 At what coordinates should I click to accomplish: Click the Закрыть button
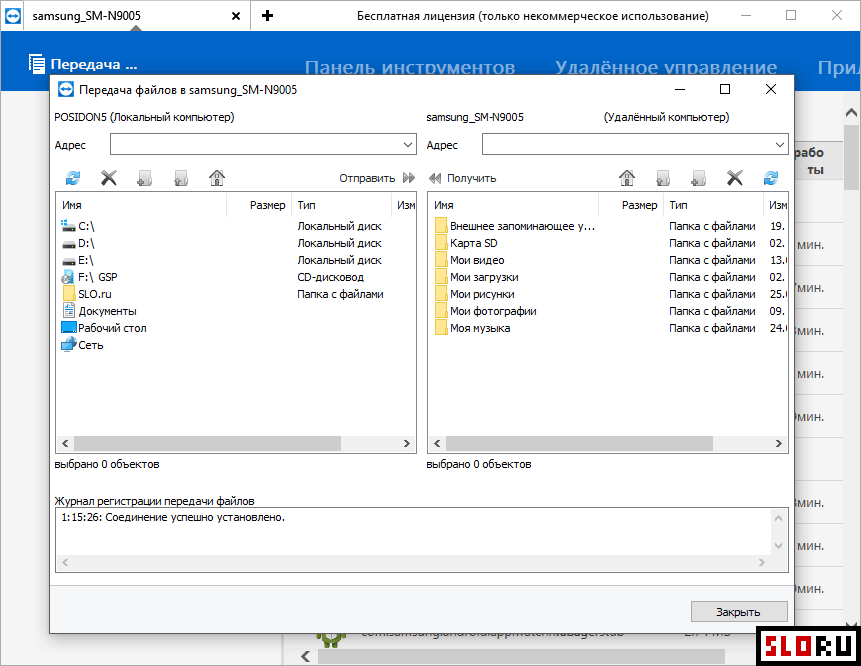[739, 612]
